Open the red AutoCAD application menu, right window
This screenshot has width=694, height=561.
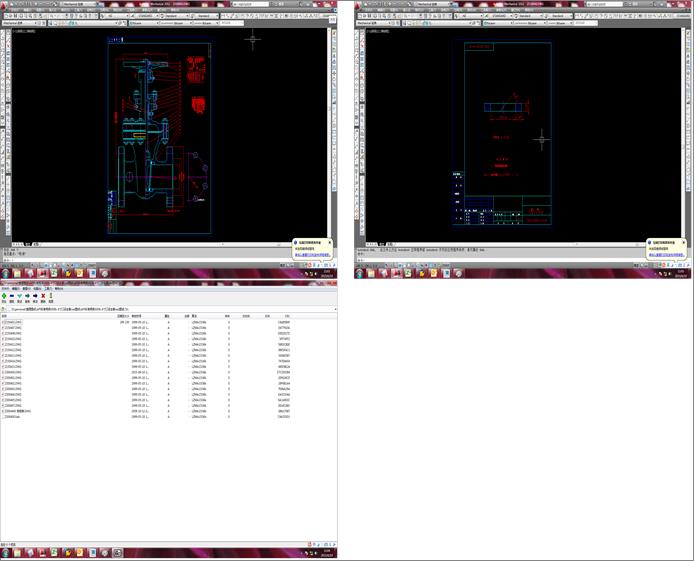pyautogui.click(x=359, y=5)
